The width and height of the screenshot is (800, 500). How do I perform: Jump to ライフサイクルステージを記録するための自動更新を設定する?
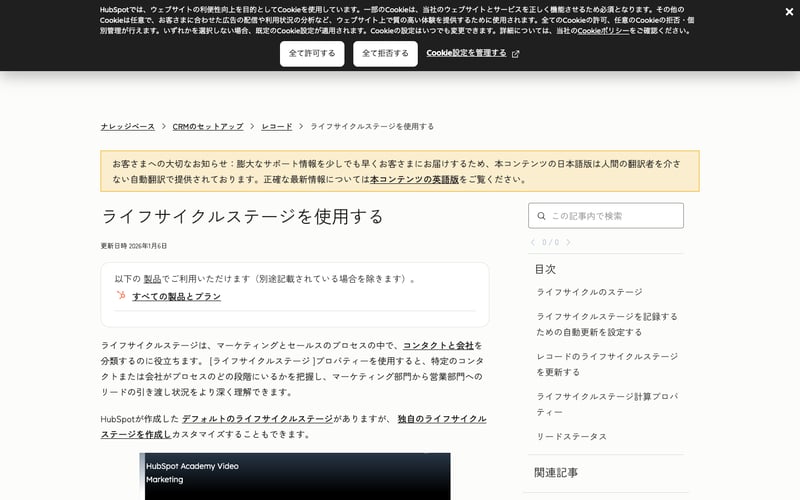coord(607,324)
